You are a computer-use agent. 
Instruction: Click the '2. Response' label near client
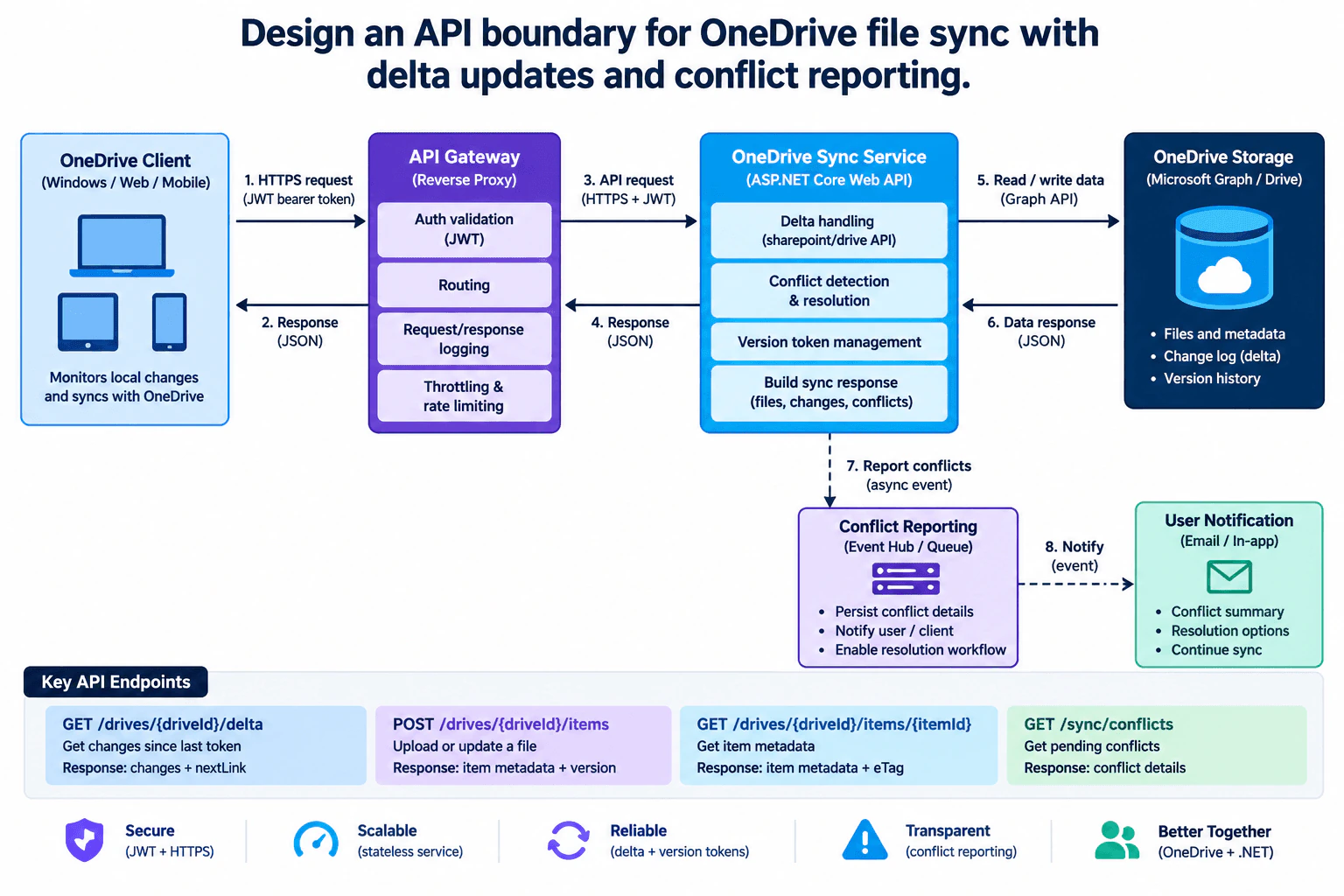pos(300,323)
